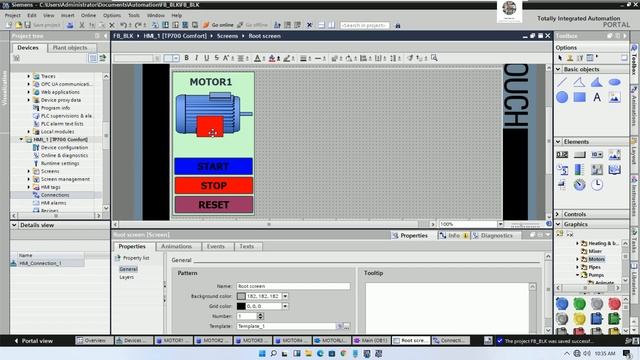Select the Graphic I/O field element
Viewport: 640px width, 360px height.
tap(614, 154)
